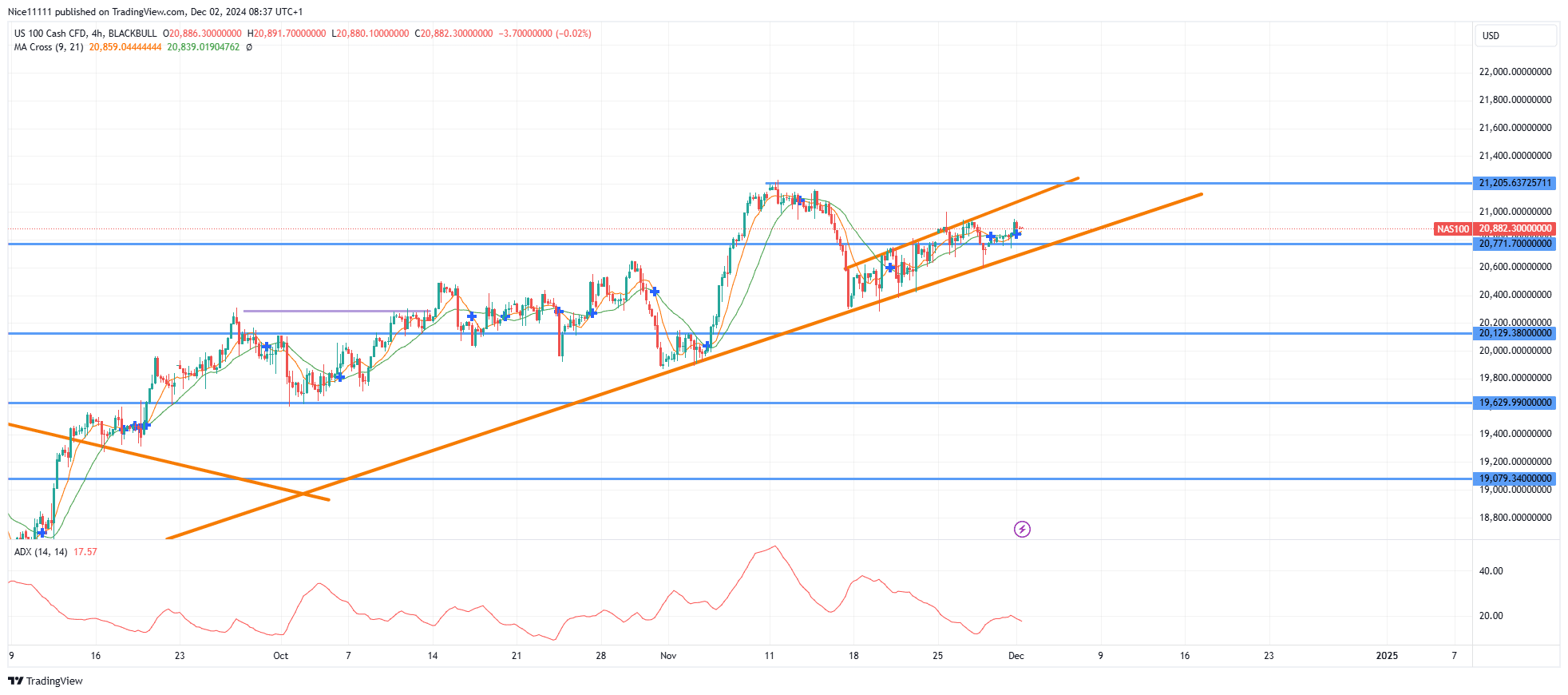The width and height of the screenshot is (1568, 695).
Task: Click the Nov label on time axis
Action: [668, 656]
